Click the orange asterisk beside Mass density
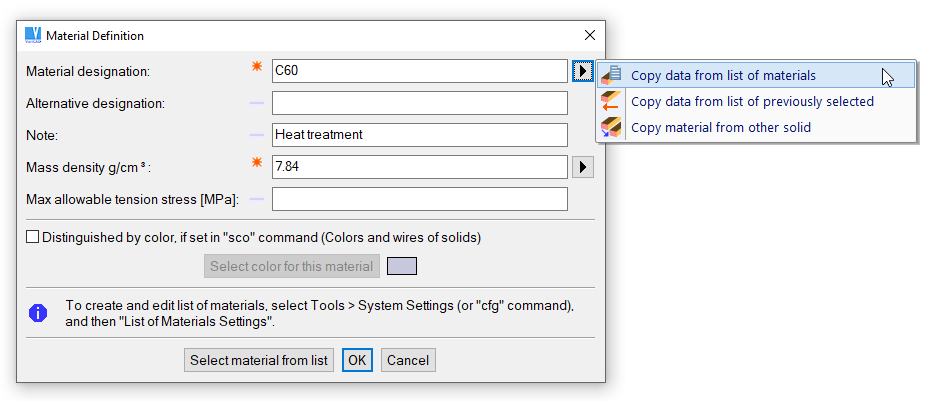Screen dimensions: 932x401 (x=257, y=164)
